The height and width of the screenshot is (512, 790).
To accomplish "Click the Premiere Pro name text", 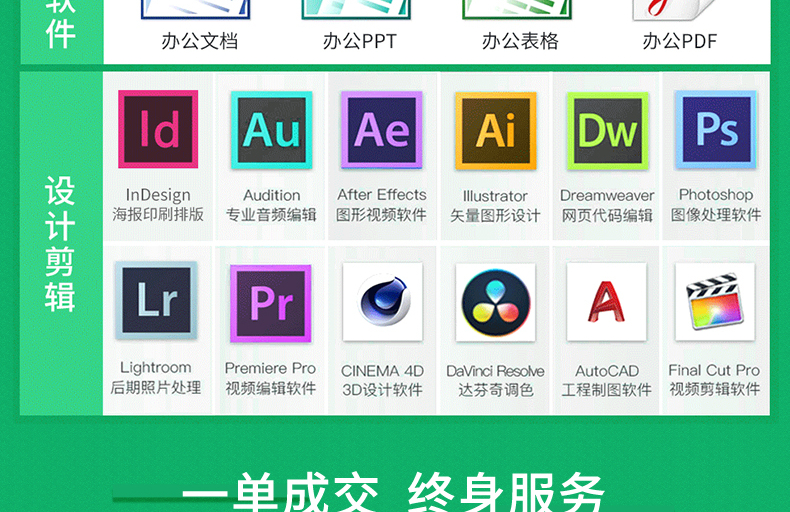I will tap(271, 368).
